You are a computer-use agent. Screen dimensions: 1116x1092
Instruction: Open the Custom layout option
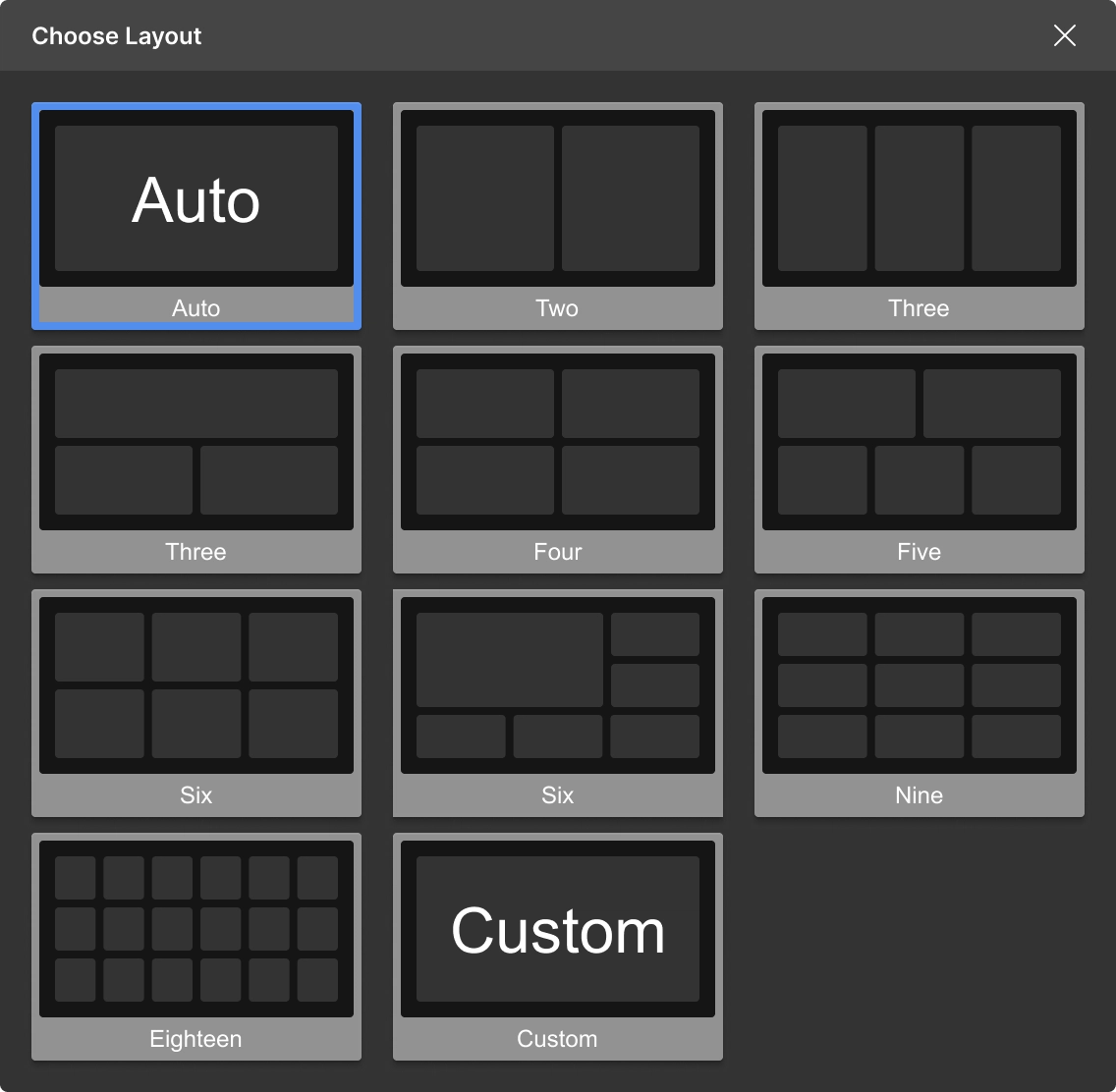pos(557,929)
